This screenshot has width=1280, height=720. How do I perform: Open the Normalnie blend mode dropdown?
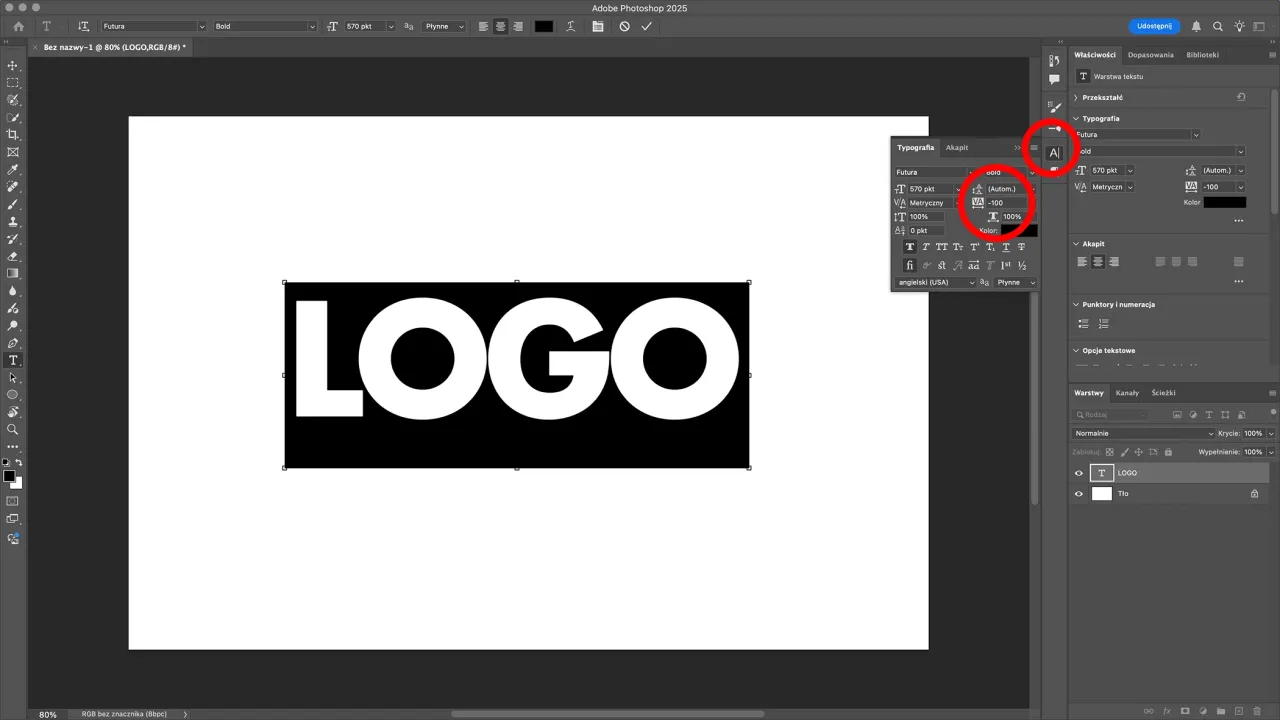point(1140,433)
